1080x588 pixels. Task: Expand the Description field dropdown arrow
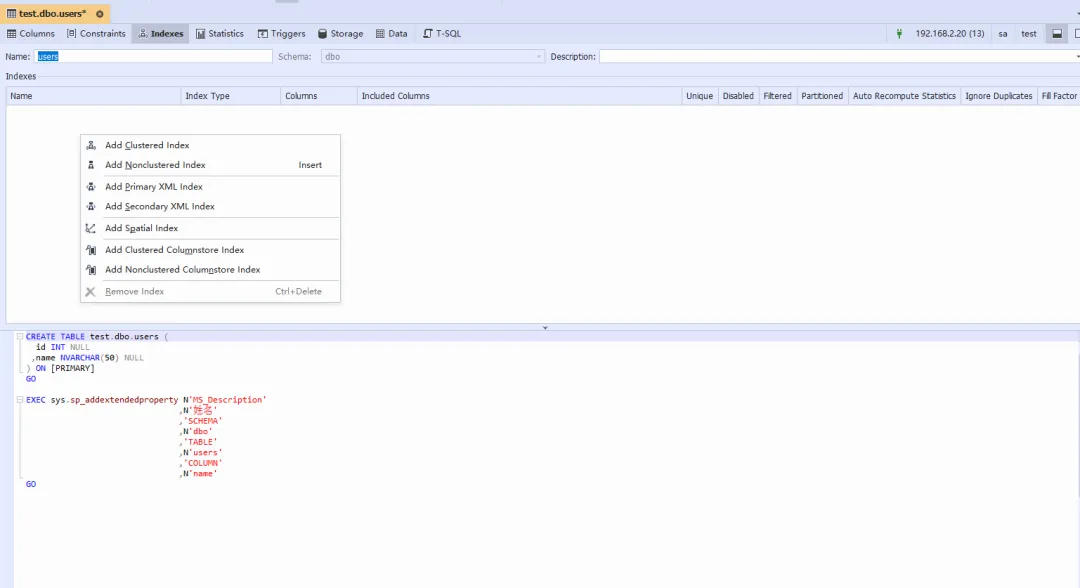[x=1076, y=57]
